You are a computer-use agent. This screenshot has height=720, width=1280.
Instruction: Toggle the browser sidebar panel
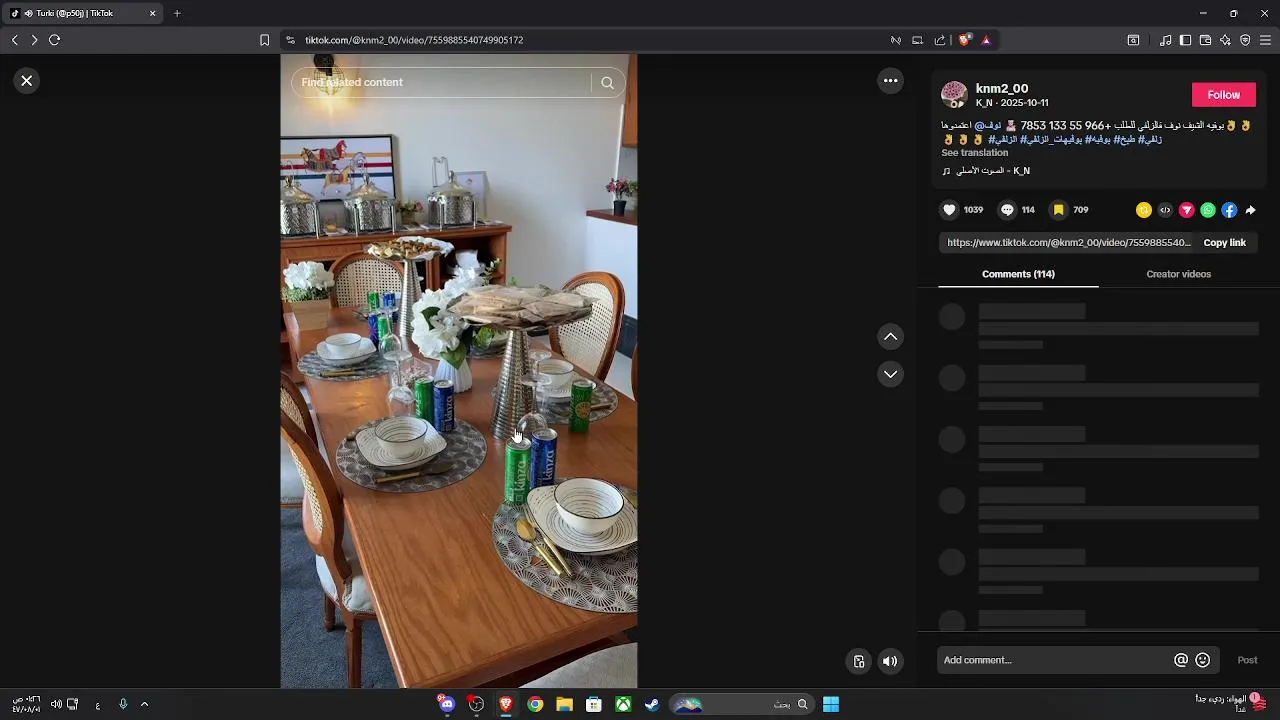tap(1185, 40)
